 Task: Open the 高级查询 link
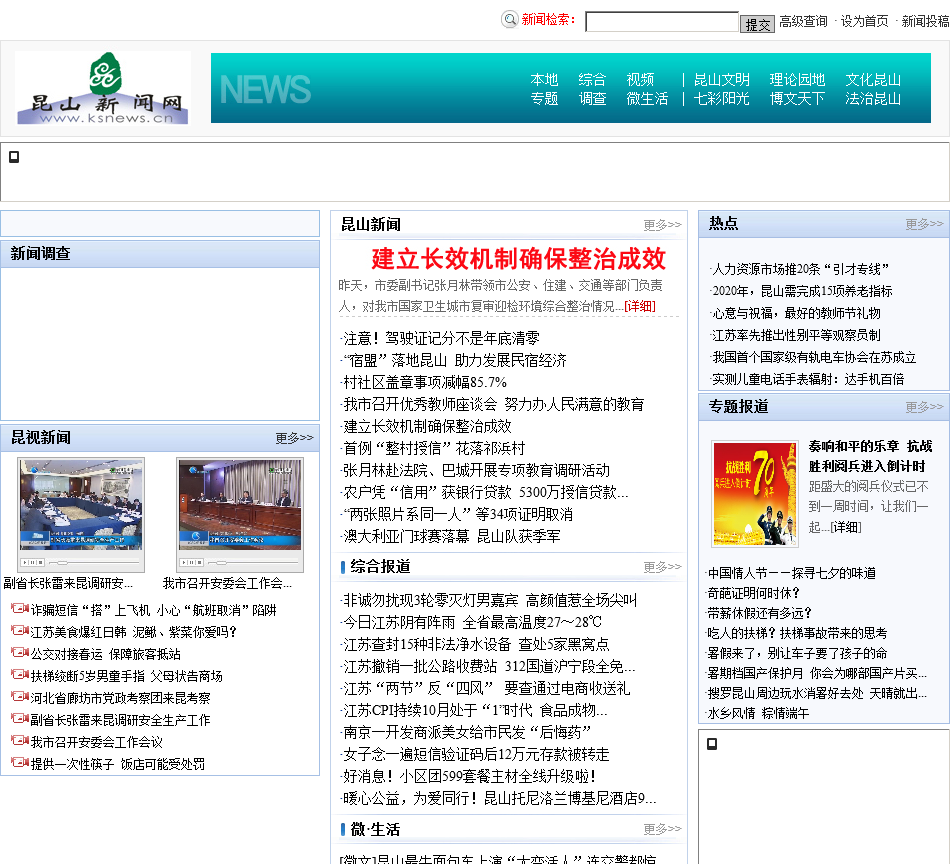point(803,21)
